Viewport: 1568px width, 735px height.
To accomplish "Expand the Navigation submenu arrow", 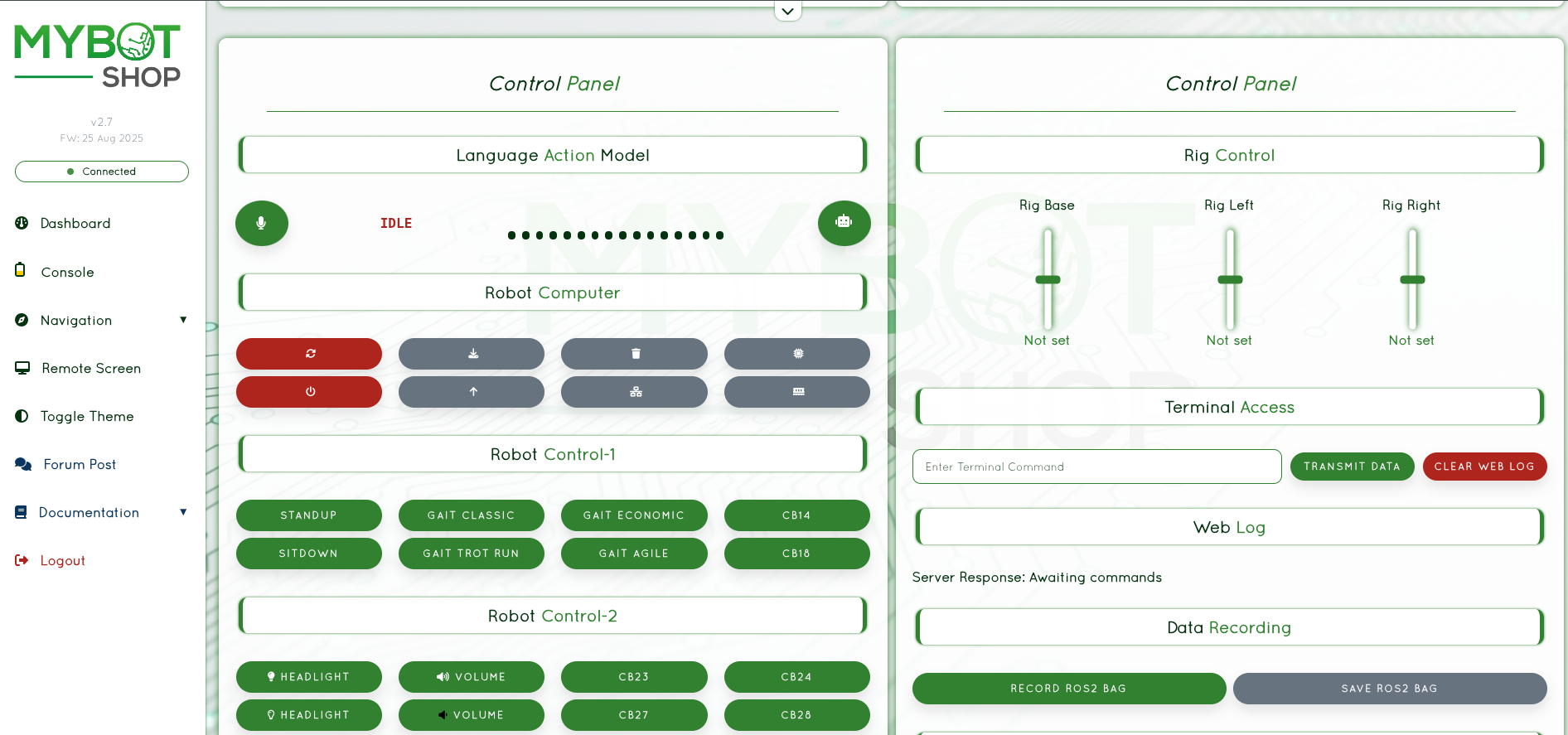I will coord(183,320).
